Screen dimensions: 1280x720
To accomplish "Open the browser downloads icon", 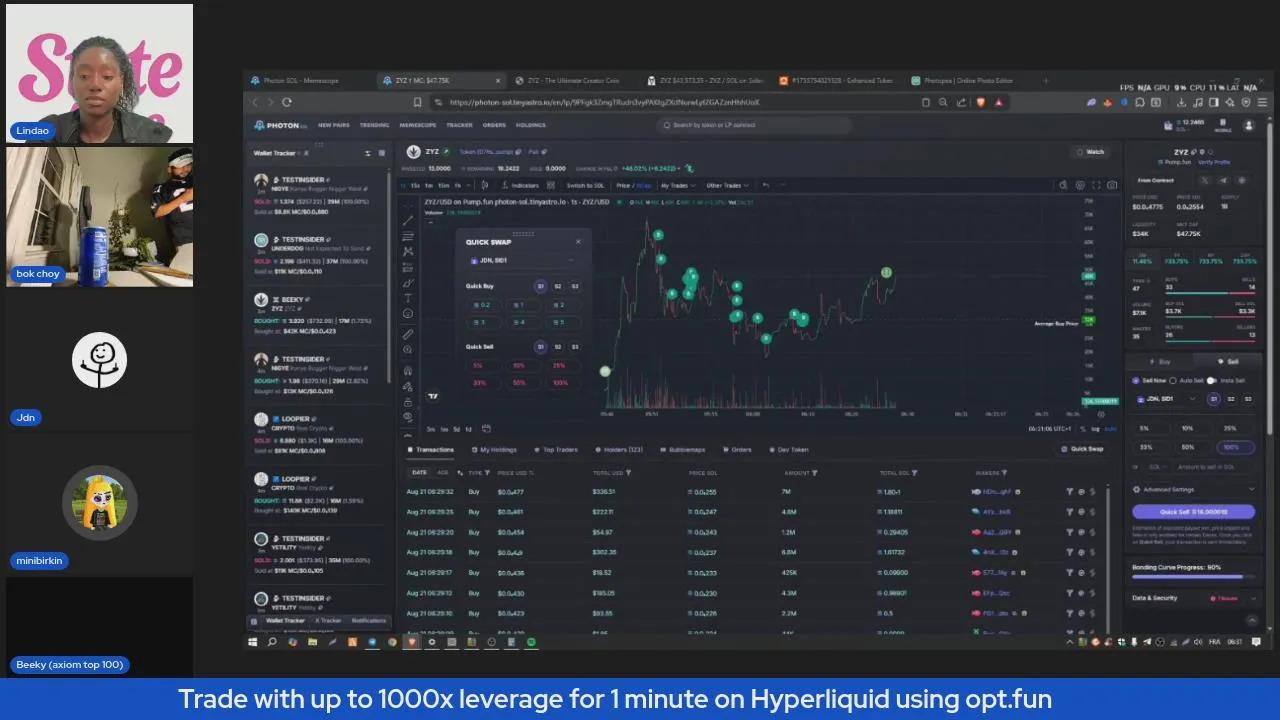I will click(x=1181, y=102).
